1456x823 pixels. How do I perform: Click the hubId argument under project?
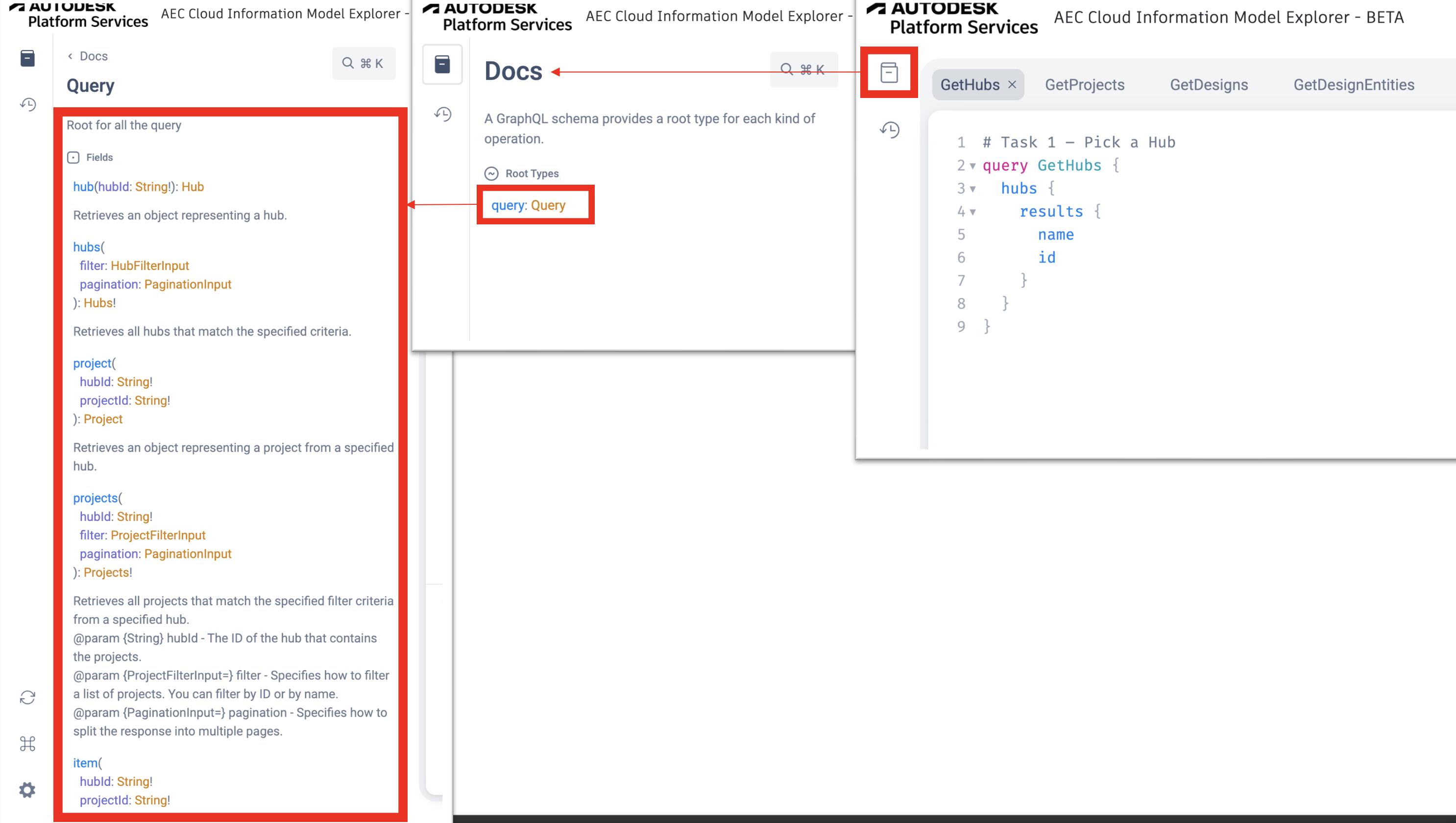(95, 382)
